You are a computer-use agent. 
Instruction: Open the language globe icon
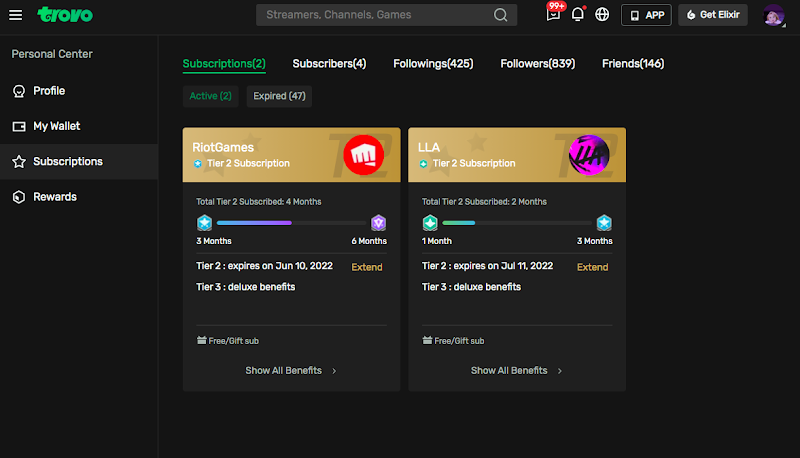(602, 15)
